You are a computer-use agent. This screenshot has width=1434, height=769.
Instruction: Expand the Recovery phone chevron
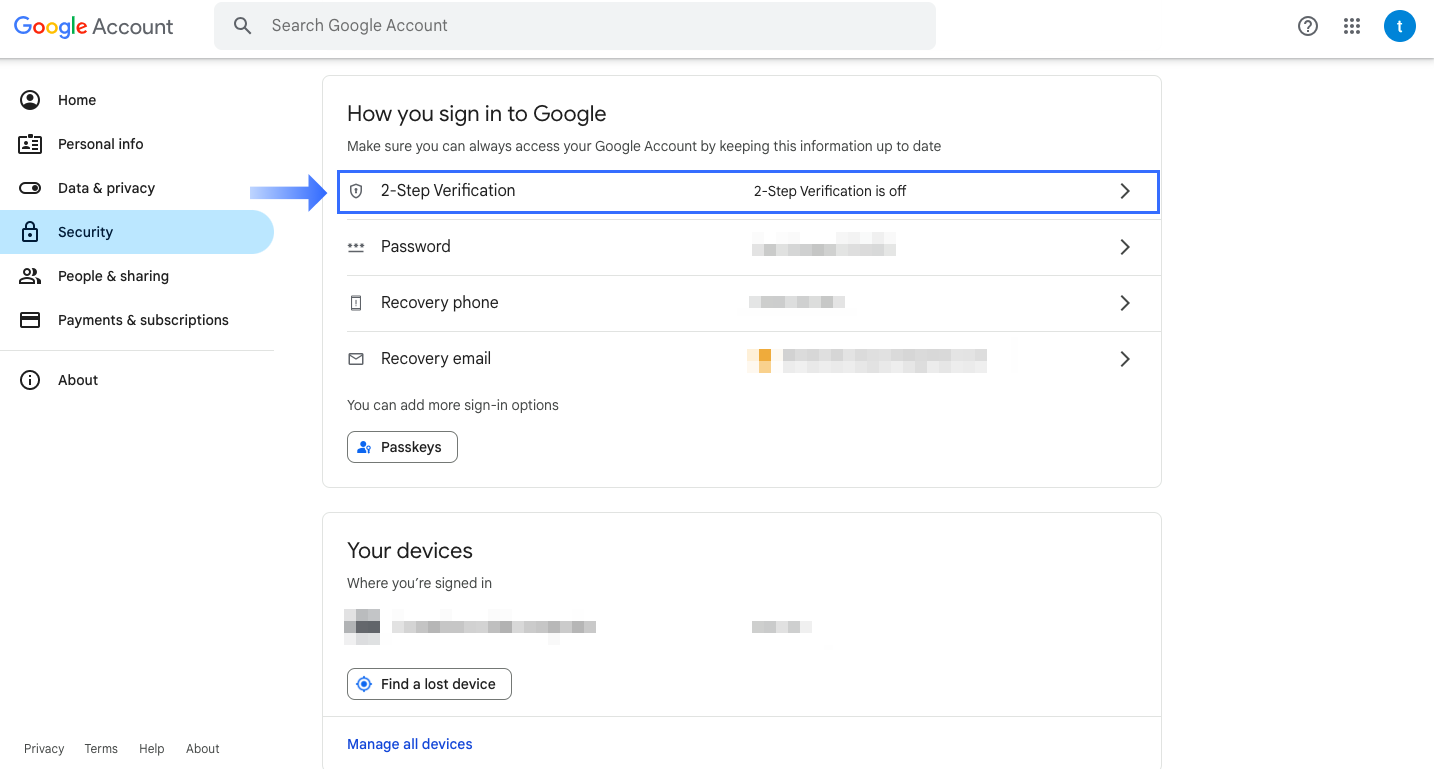coord(1125,302)
